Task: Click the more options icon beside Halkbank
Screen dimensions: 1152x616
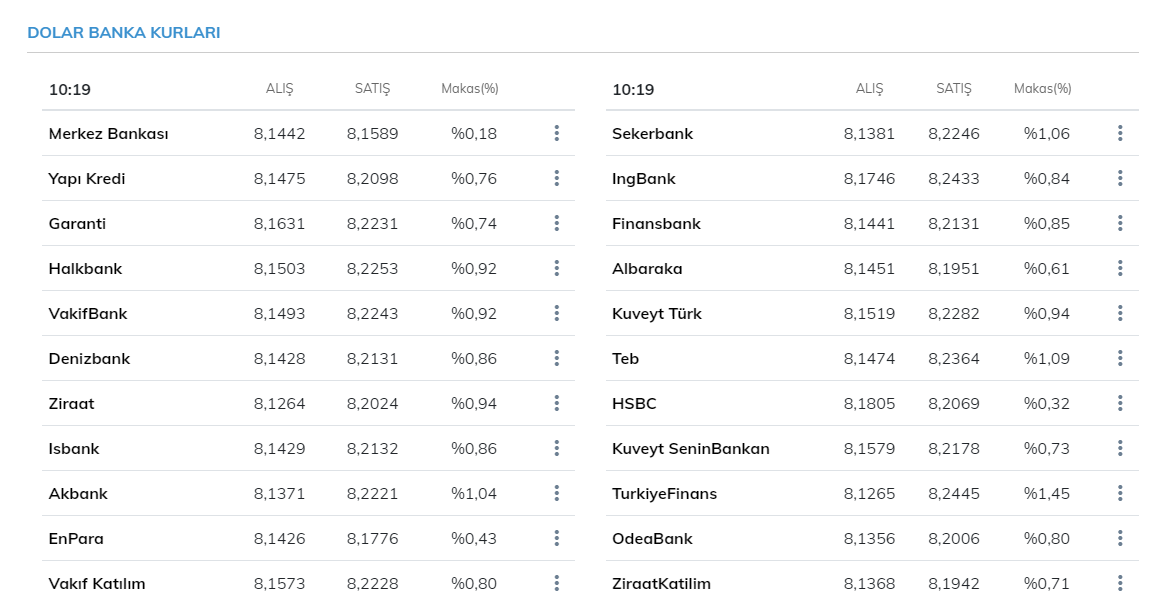Action: (x=556, y=268)
